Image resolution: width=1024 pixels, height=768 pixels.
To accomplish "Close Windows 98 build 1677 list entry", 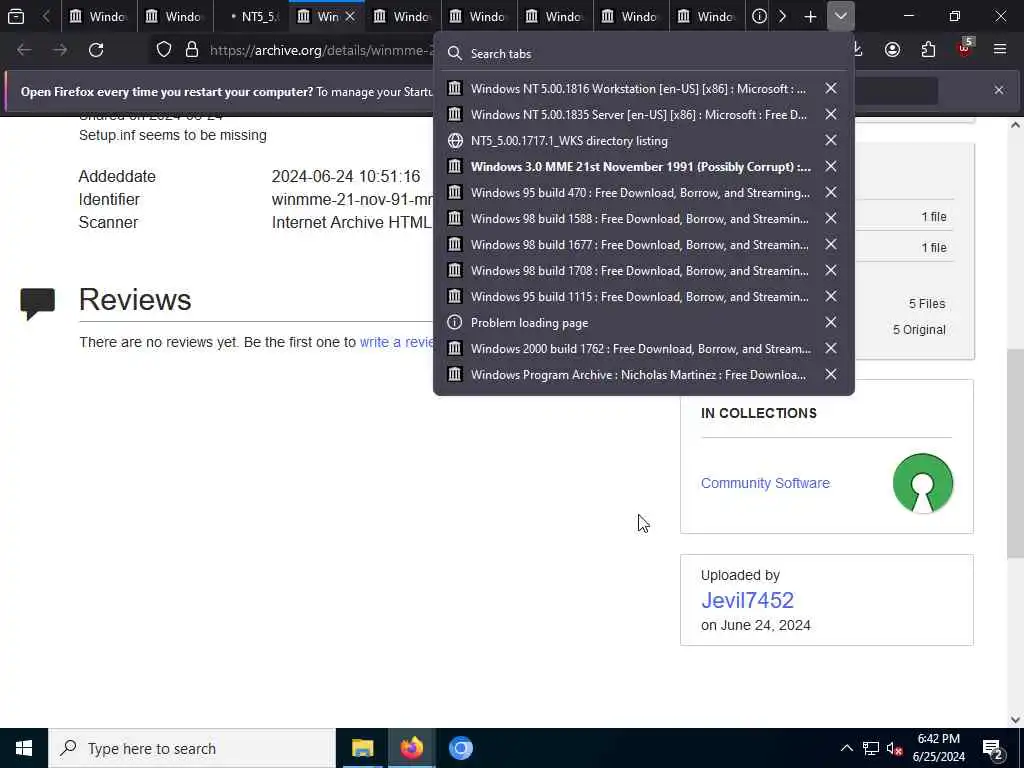I will (831, 244).
